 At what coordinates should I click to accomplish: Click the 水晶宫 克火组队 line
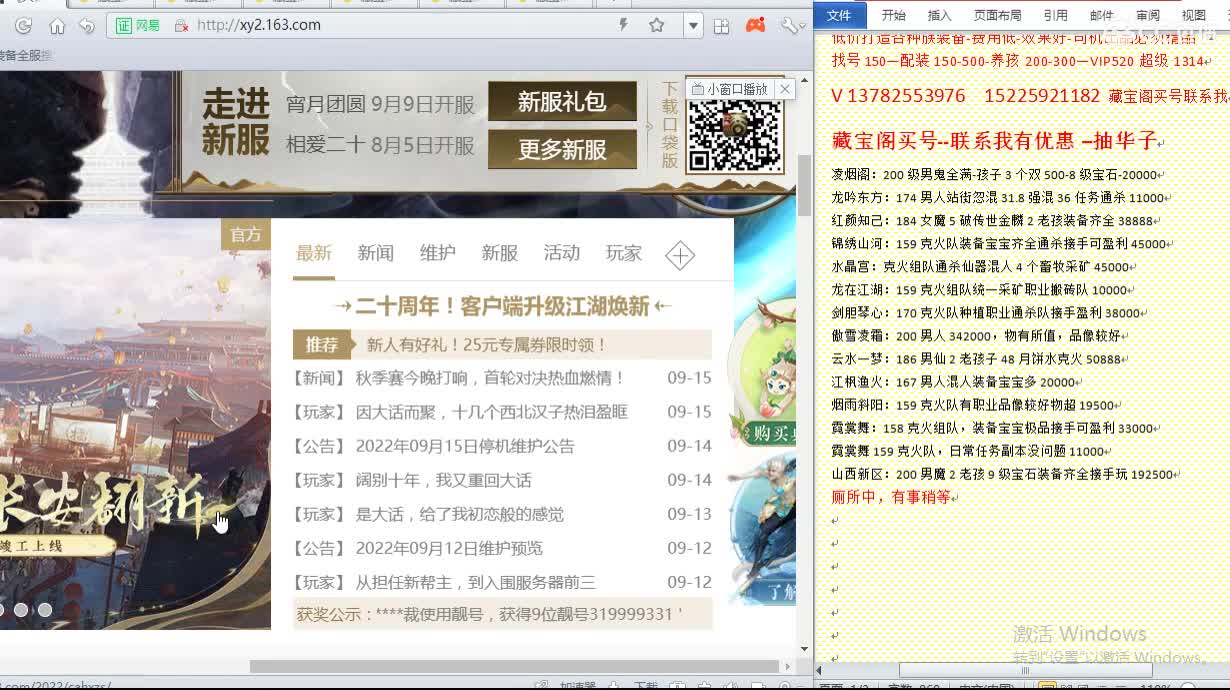click(984, 267)
